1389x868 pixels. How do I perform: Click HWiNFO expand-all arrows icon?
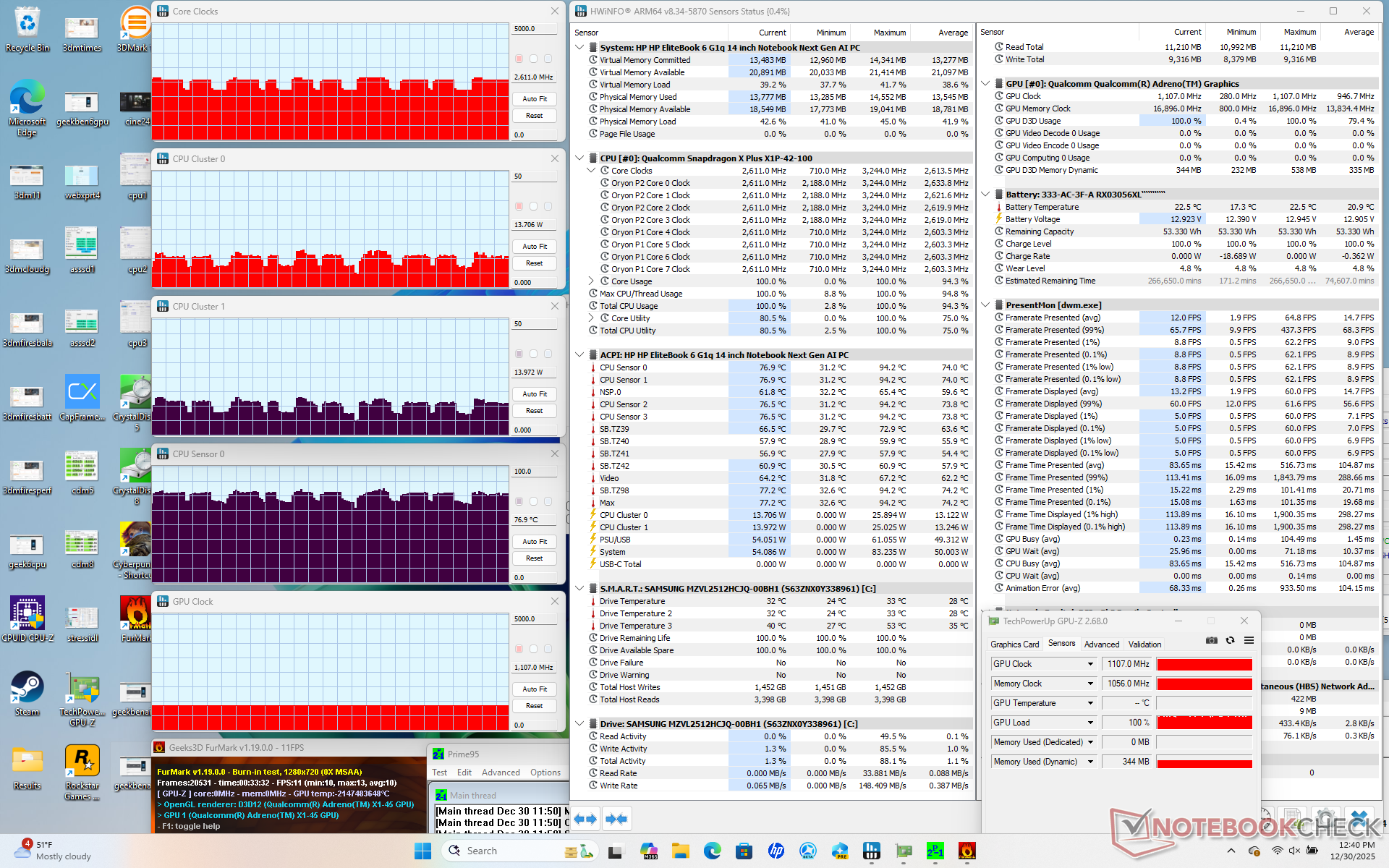pos(586,819)
